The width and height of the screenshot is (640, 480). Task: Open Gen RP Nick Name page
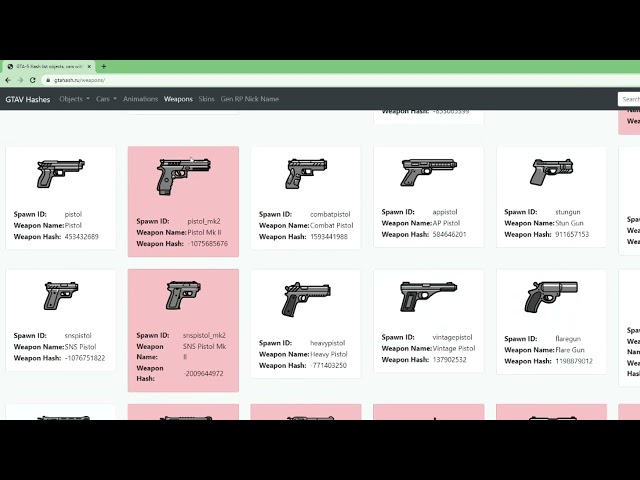tap(250, 99)
